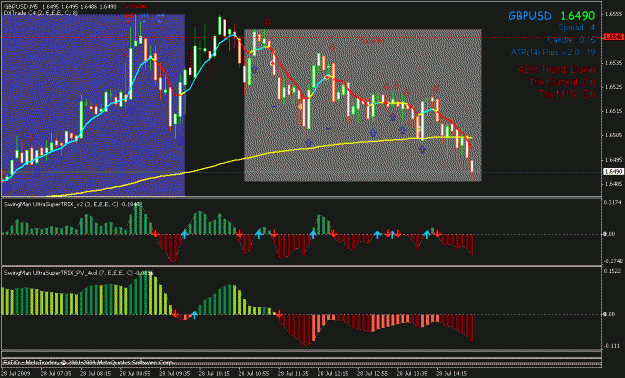
Task: Click the 1.6495 price axis label
Action: click(x=613, y=159)
